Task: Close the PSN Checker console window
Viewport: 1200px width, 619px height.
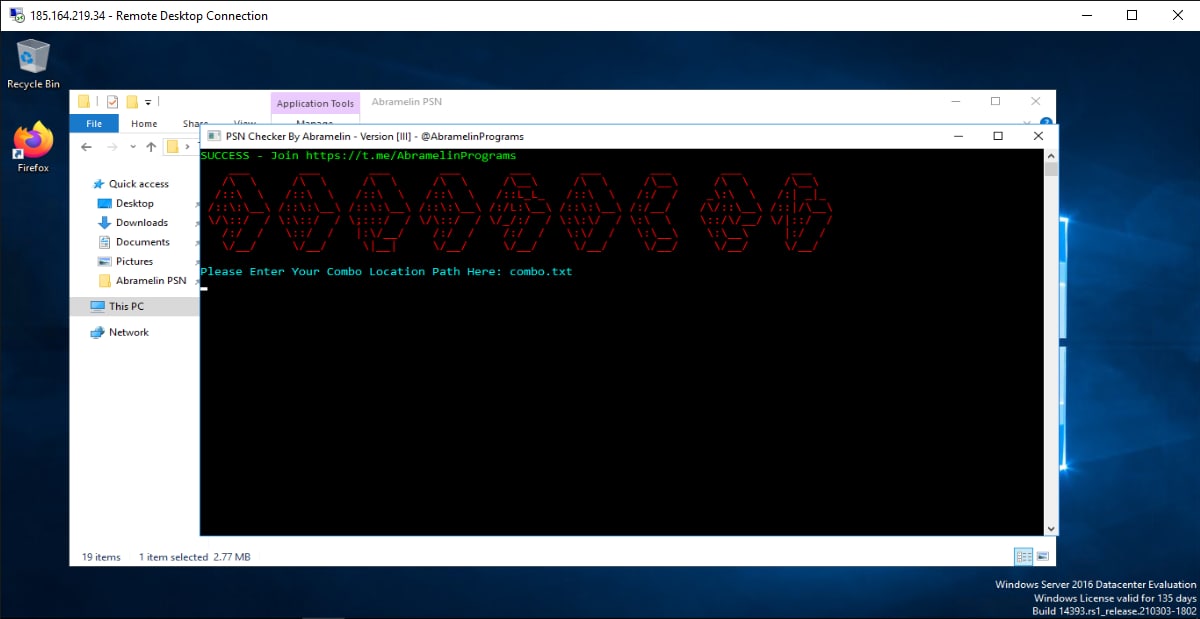Action: coord(1038,136)
